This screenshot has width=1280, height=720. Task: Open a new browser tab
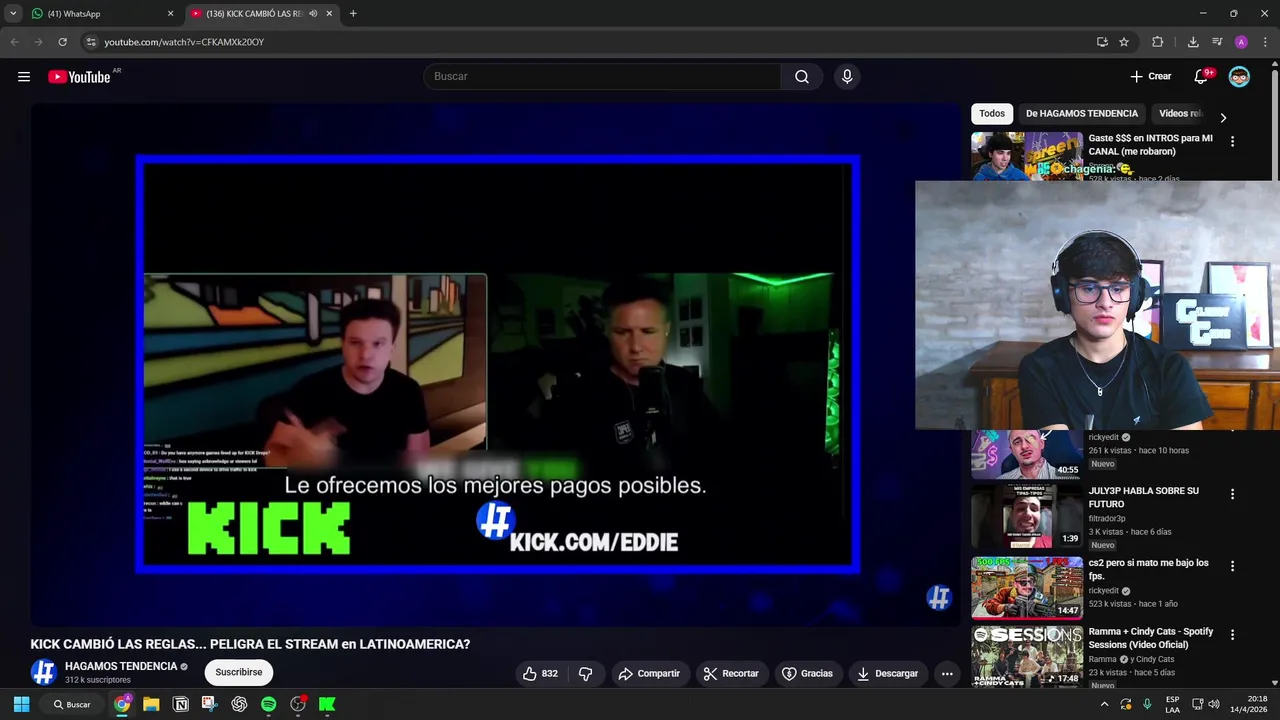click(353, 14)
